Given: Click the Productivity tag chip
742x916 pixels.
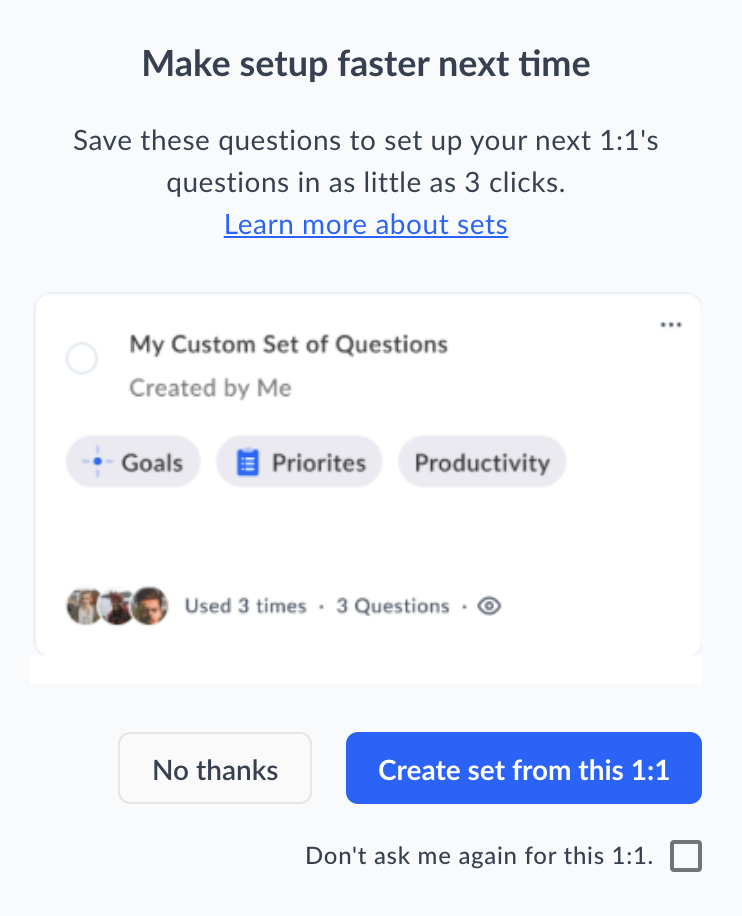Looking at the screenshot, I should 482,463.
